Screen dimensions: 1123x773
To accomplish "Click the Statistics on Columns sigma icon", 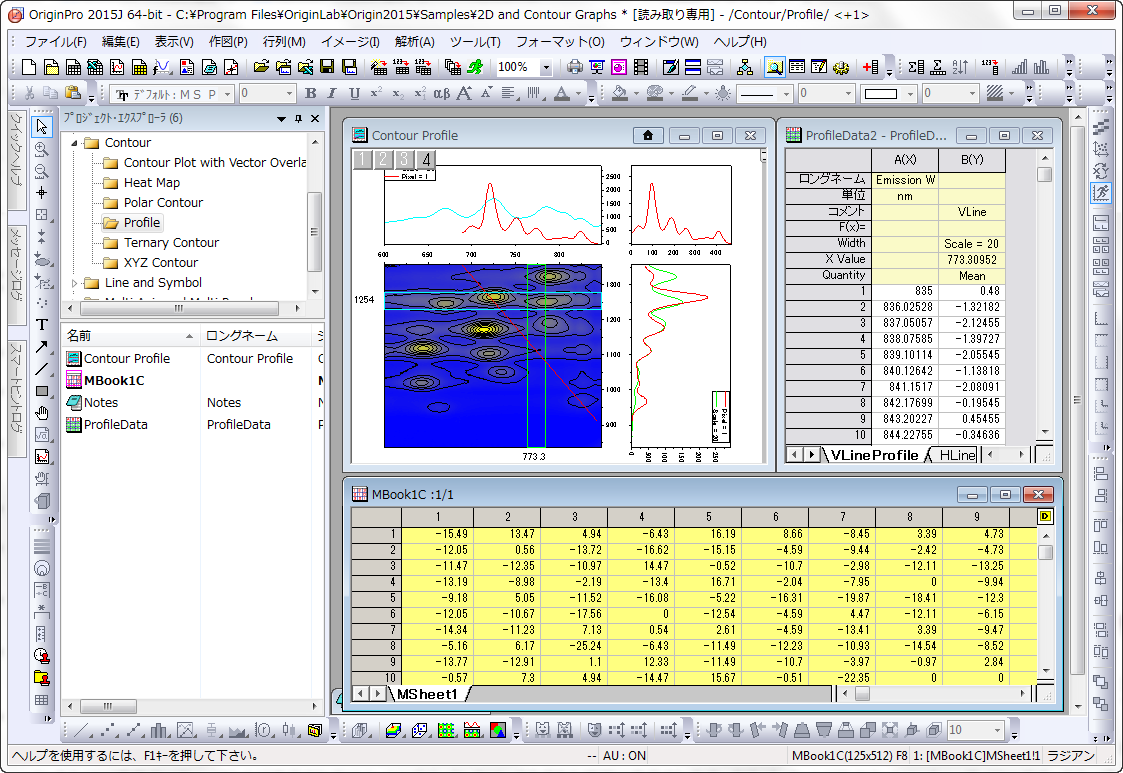I will [915, 67].
